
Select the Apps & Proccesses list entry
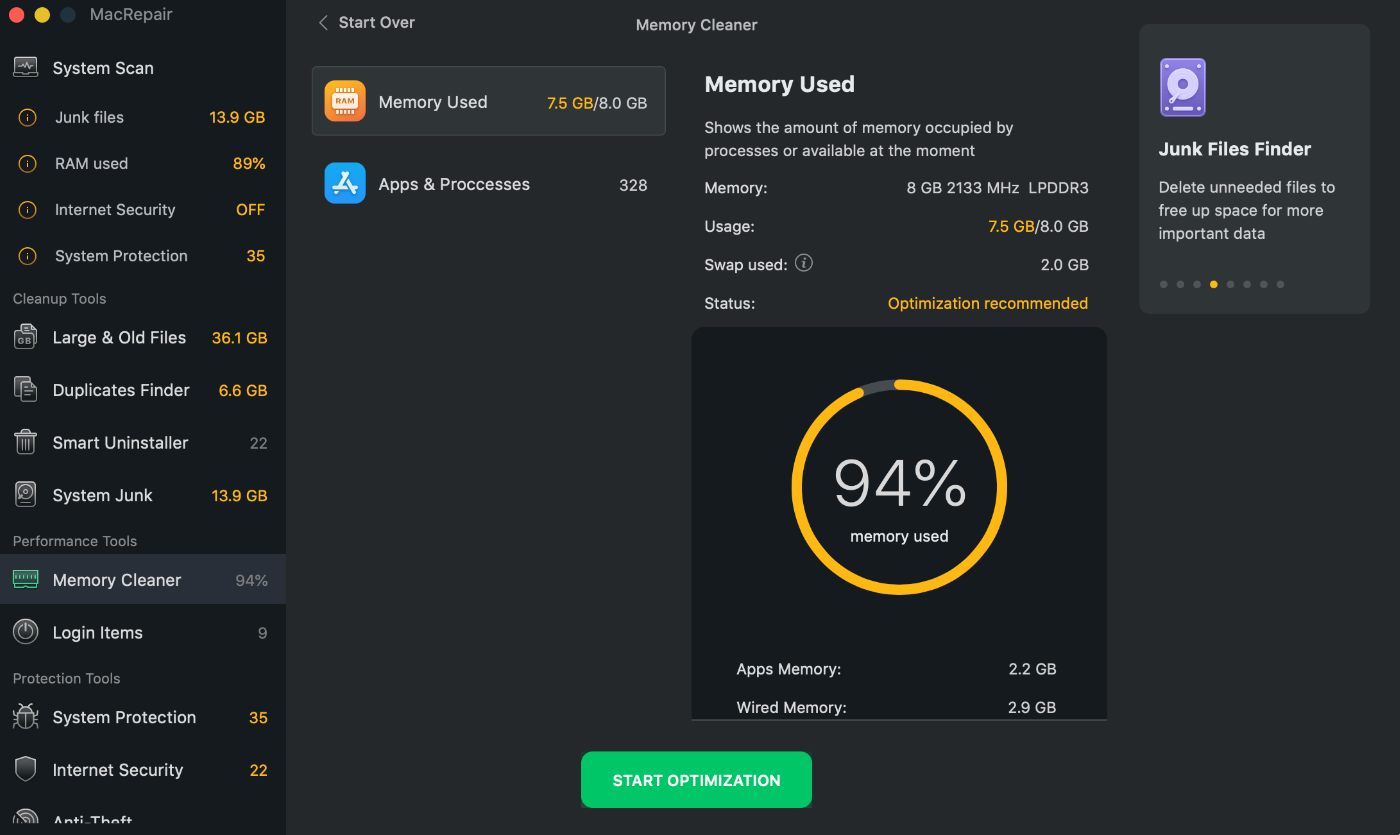tap(489, 184)
